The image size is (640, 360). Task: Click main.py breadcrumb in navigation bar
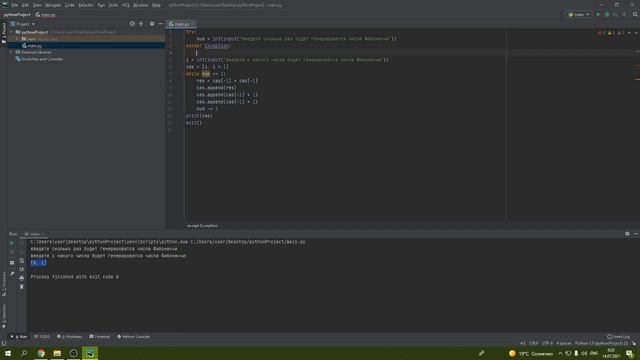45,15
